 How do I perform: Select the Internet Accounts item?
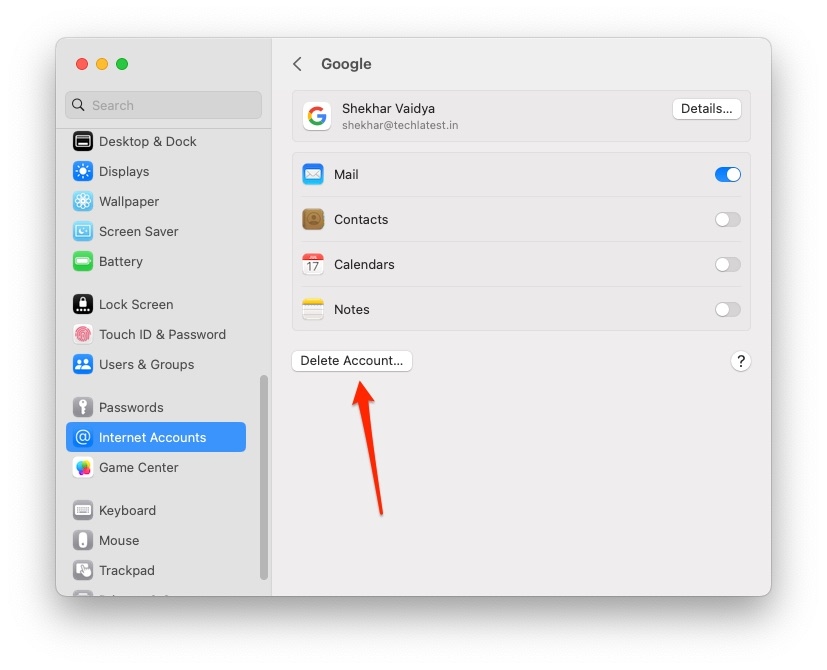pyautogui.click(x=156, y=437)
